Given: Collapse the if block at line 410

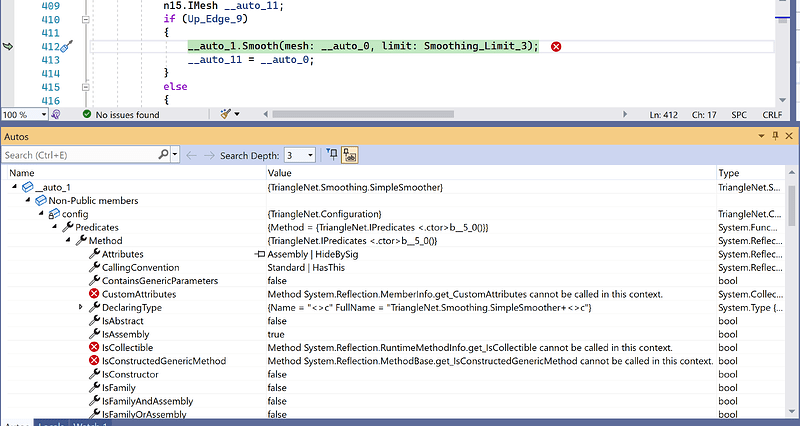Looking at the screenshot, I should coord(86,19).
